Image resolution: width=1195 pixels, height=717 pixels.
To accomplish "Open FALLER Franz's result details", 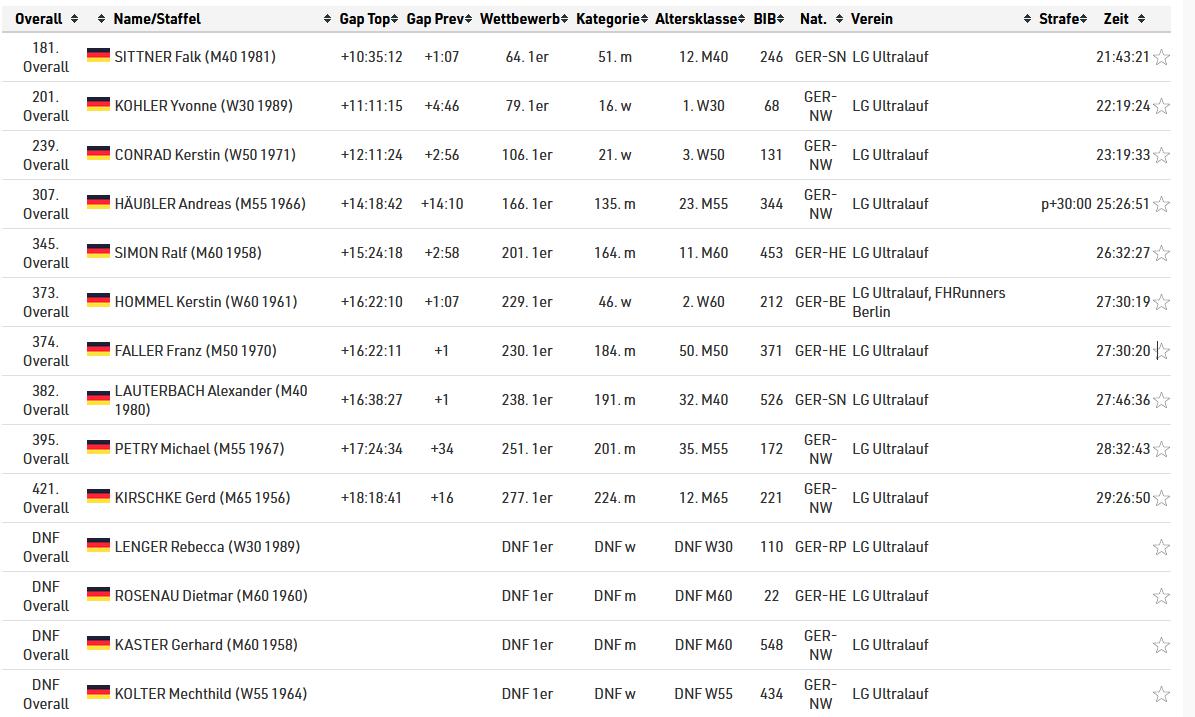I will [195, 351].
